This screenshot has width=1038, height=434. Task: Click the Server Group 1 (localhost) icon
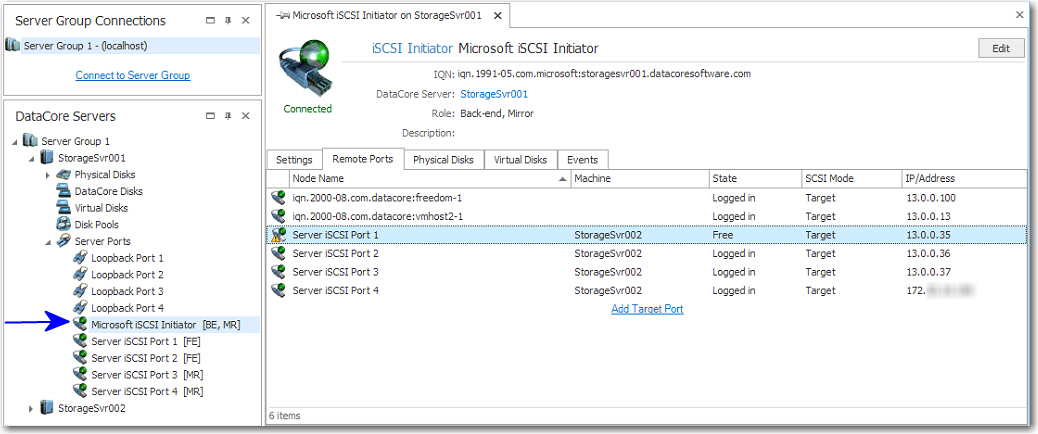pos(13,46)
